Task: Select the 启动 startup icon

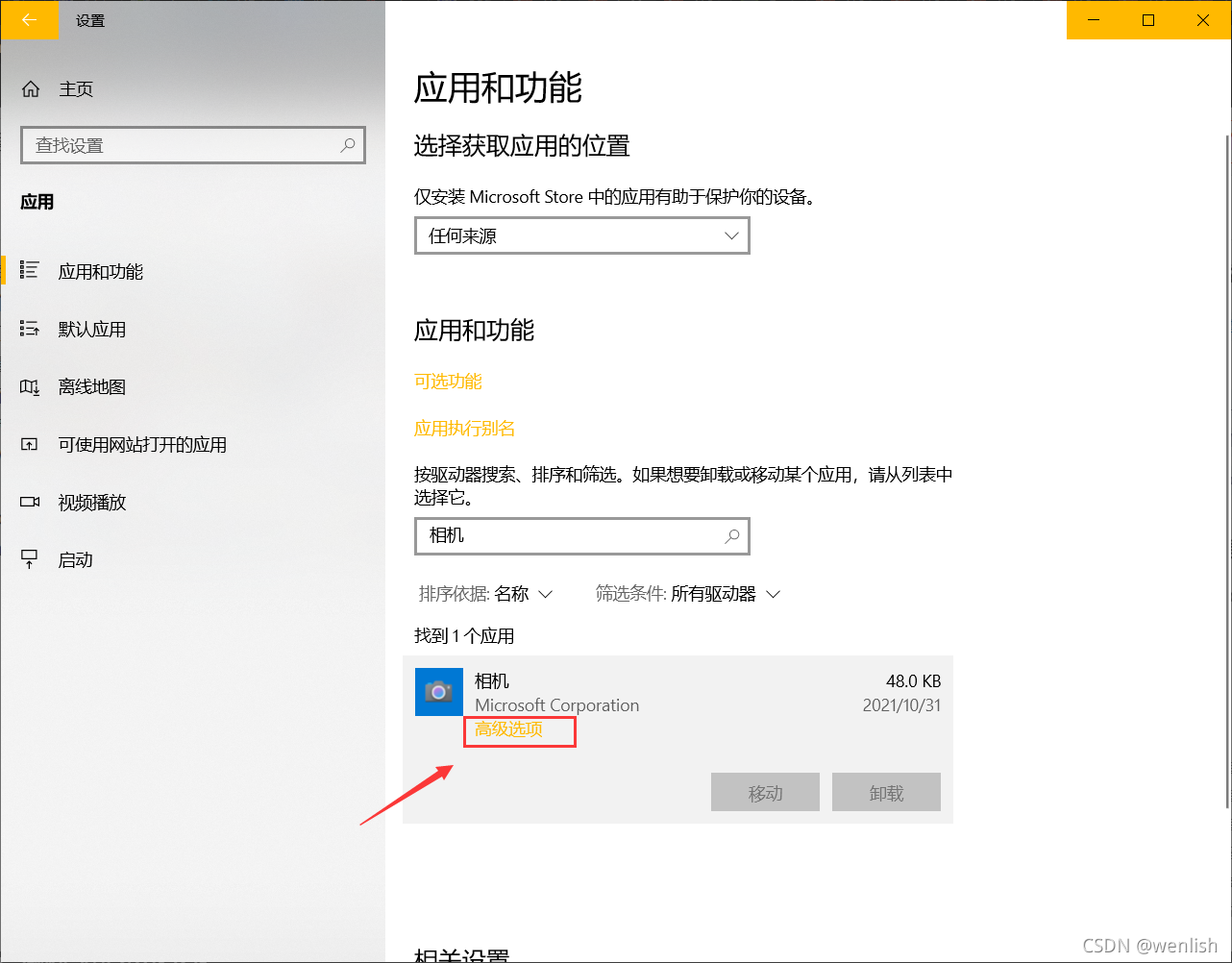Action: pos(30,559)
